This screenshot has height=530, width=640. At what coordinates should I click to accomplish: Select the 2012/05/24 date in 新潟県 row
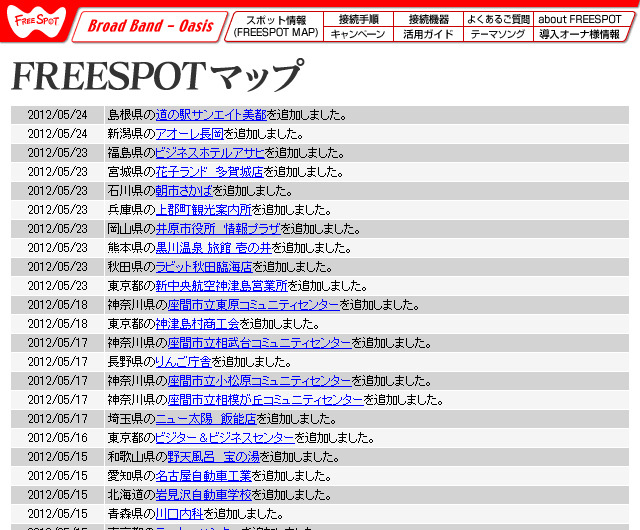(58, 134)
